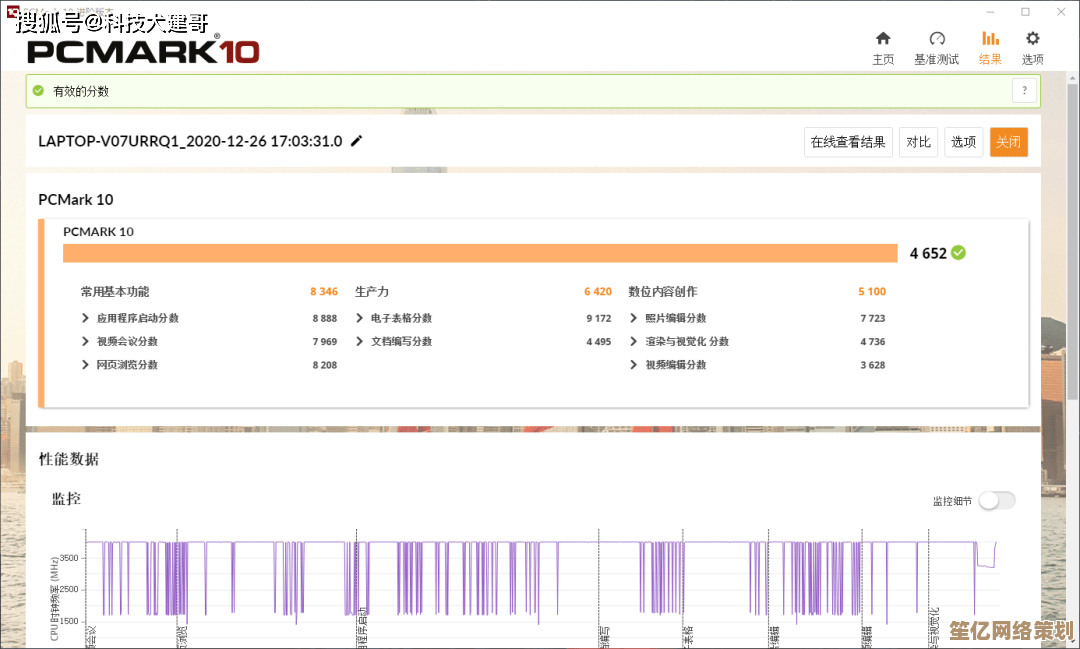Expand the 视频编辑分数 row
Screen dimensions: 1080x649
pyautogui.click(x=634, y=364)
